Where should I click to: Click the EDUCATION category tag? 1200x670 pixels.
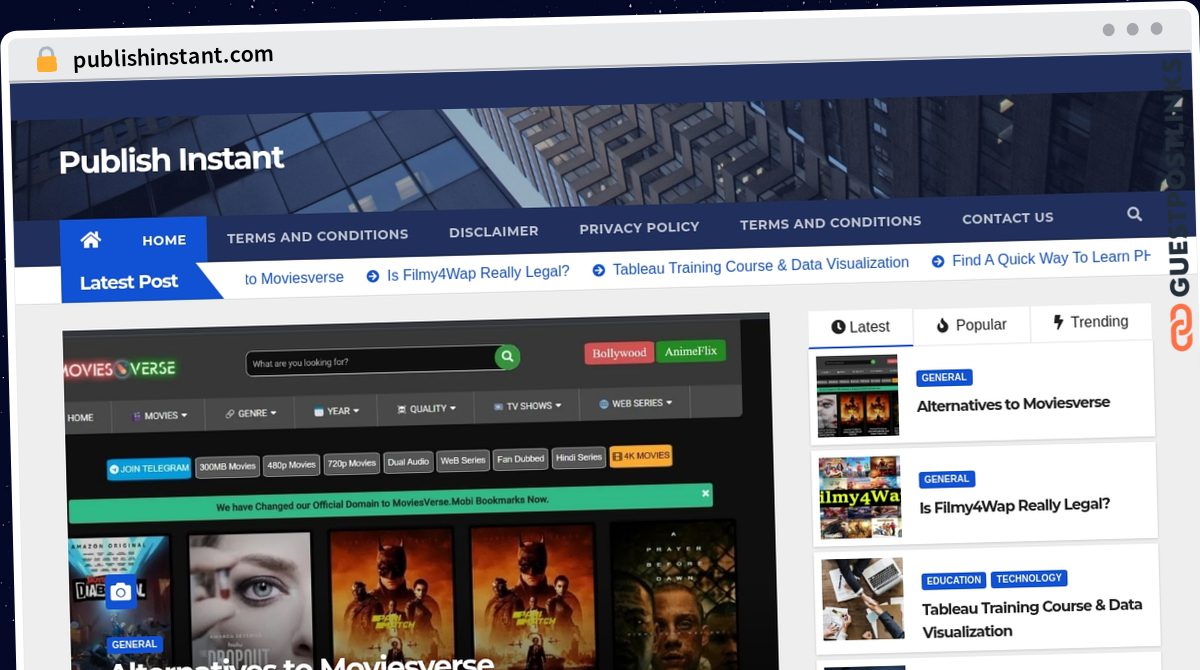[x=954, y=580]
